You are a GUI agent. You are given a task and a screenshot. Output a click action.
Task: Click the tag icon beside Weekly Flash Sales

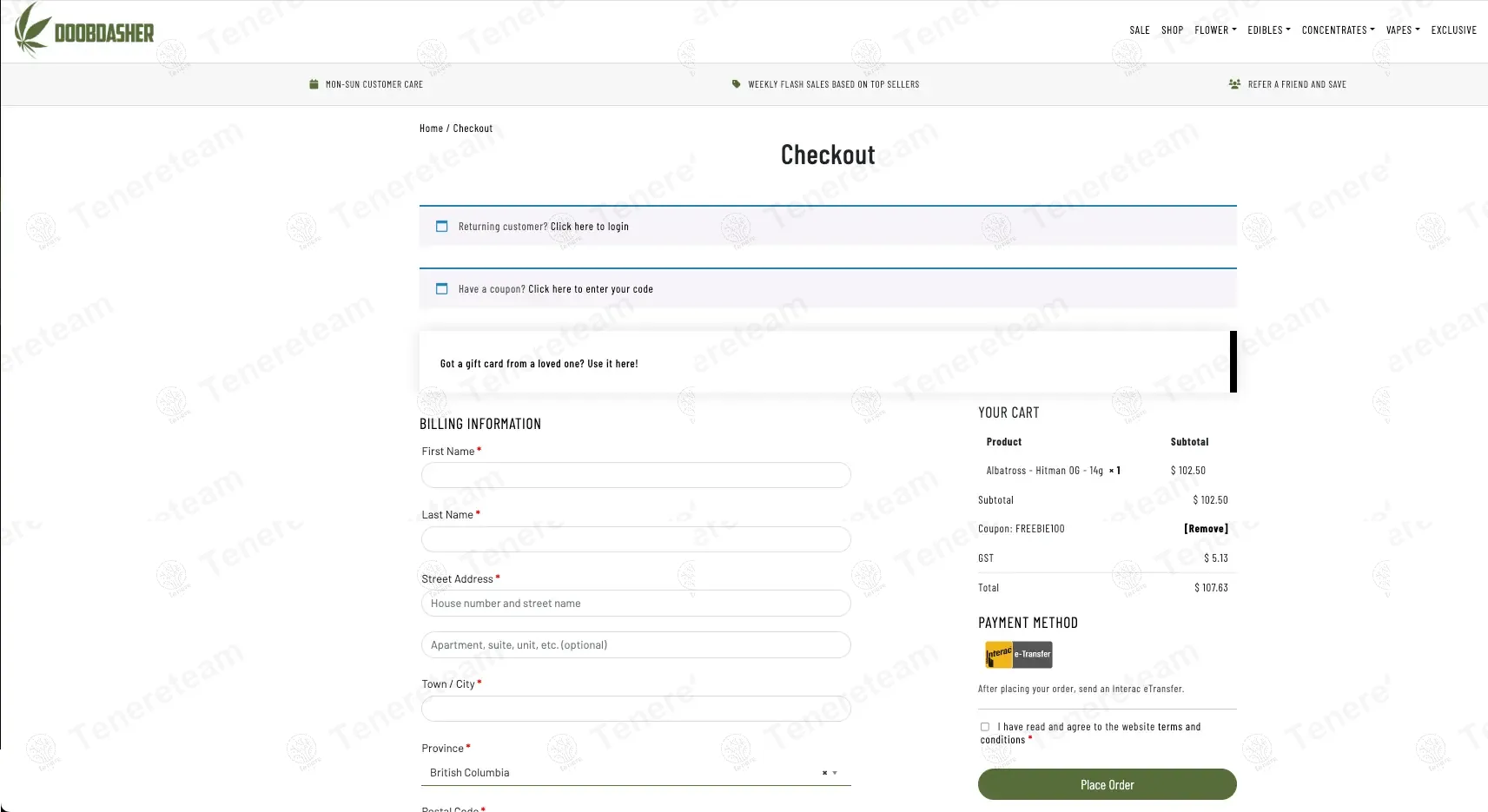click(x=737, y=84)
